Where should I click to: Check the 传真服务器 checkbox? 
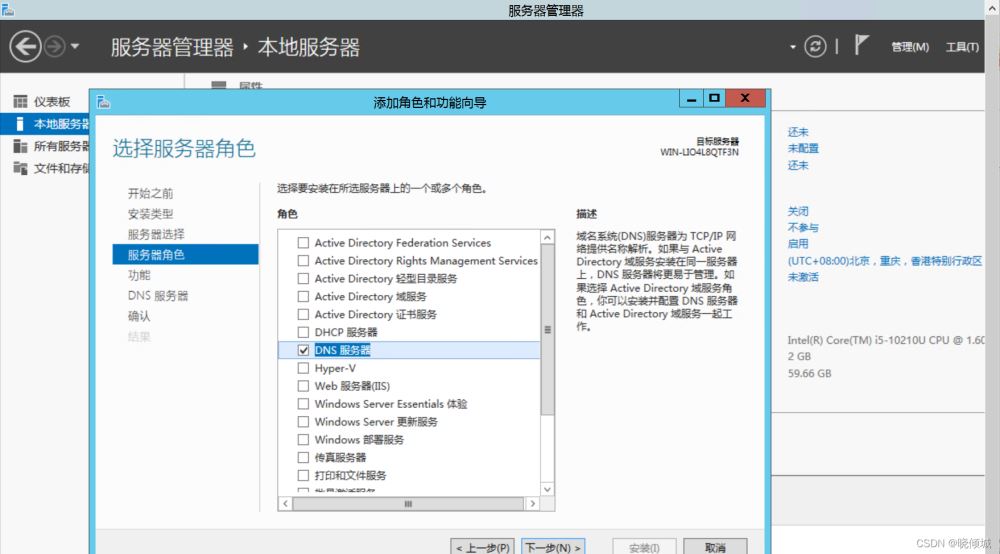[x=303, y=457]
